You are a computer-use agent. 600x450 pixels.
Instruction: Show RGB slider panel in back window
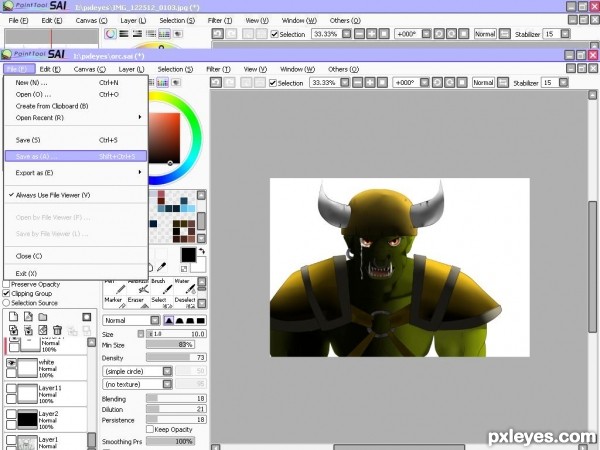[124, 34]
